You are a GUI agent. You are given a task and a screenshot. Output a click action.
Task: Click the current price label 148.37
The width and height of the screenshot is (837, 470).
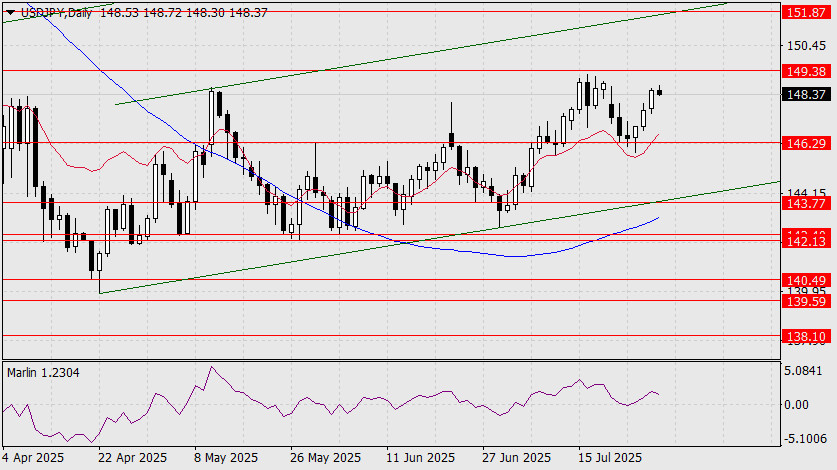806,95
